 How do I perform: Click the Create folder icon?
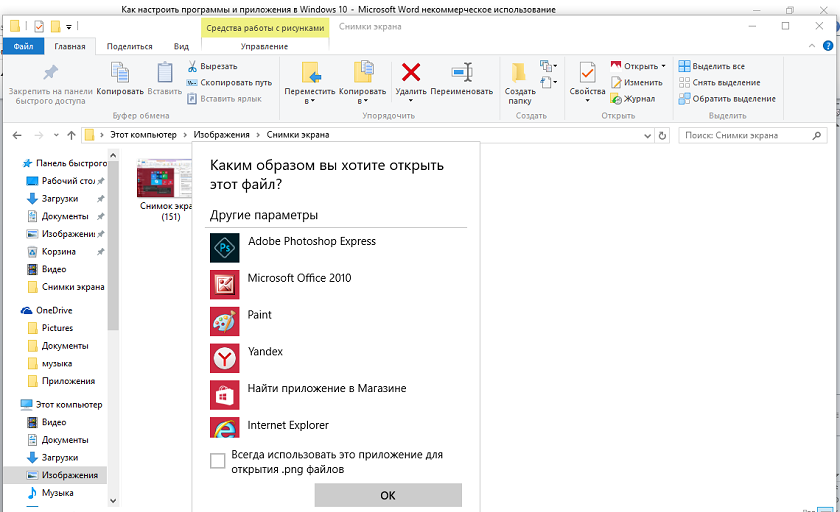coord(519,72)
